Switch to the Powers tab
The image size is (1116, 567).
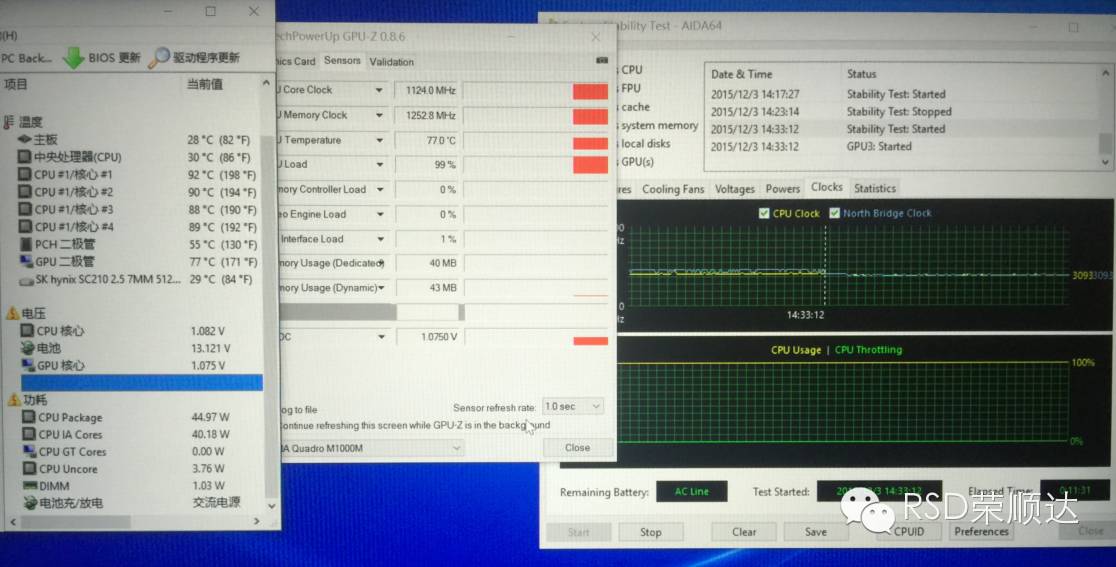pos(783,189)
